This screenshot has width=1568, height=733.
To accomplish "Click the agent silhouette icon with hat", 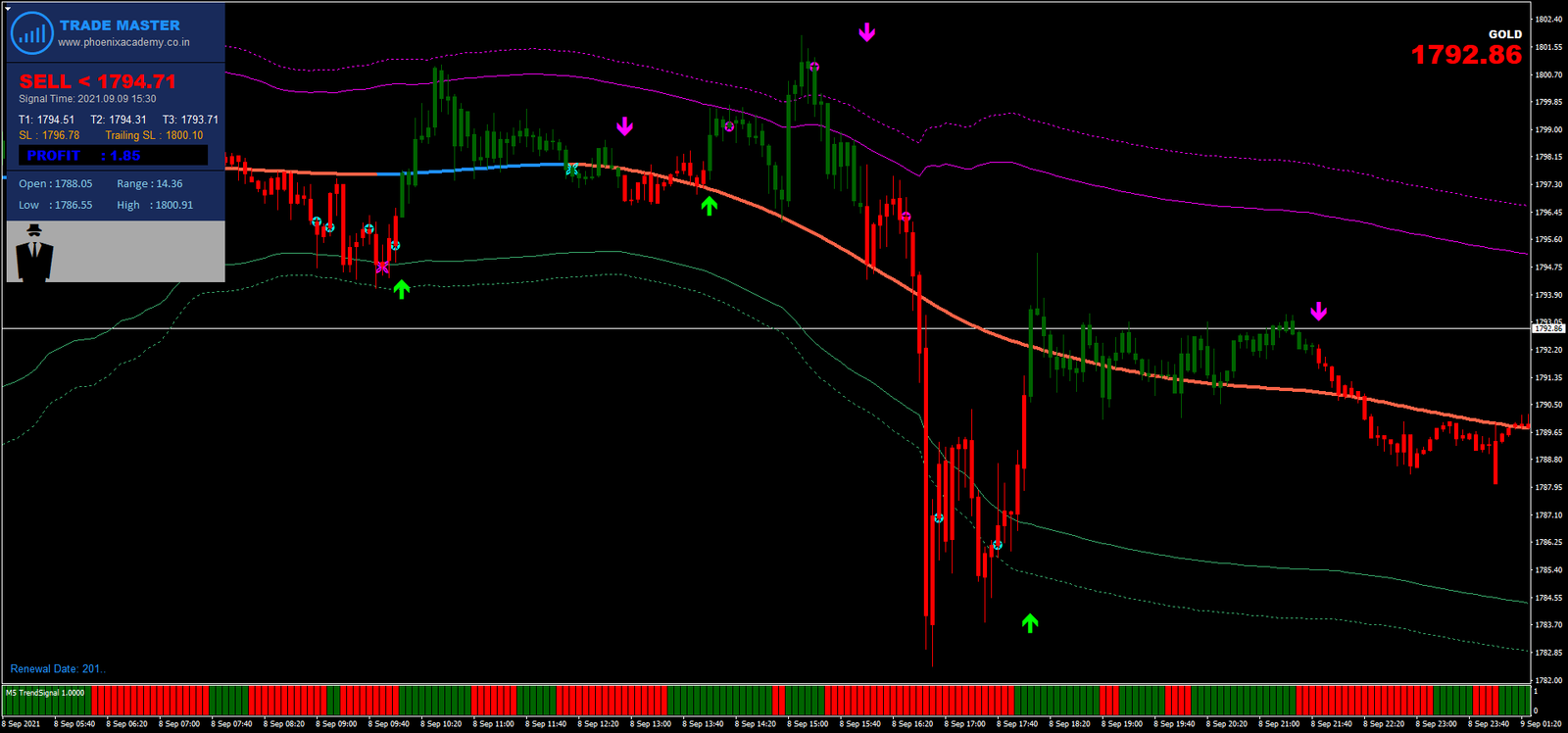I will (x=34, y=252).
